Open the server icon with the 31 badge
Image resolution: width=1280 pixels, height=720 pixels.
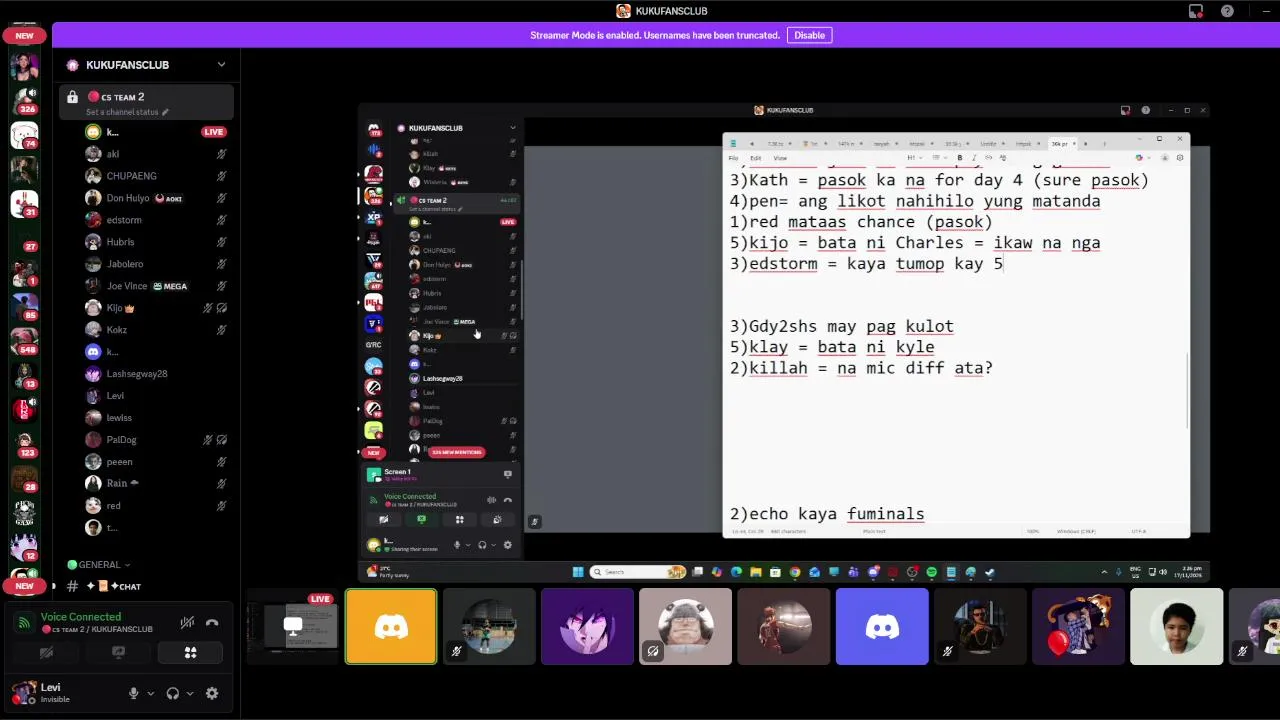pyautogui.click(x=25, y=203)
